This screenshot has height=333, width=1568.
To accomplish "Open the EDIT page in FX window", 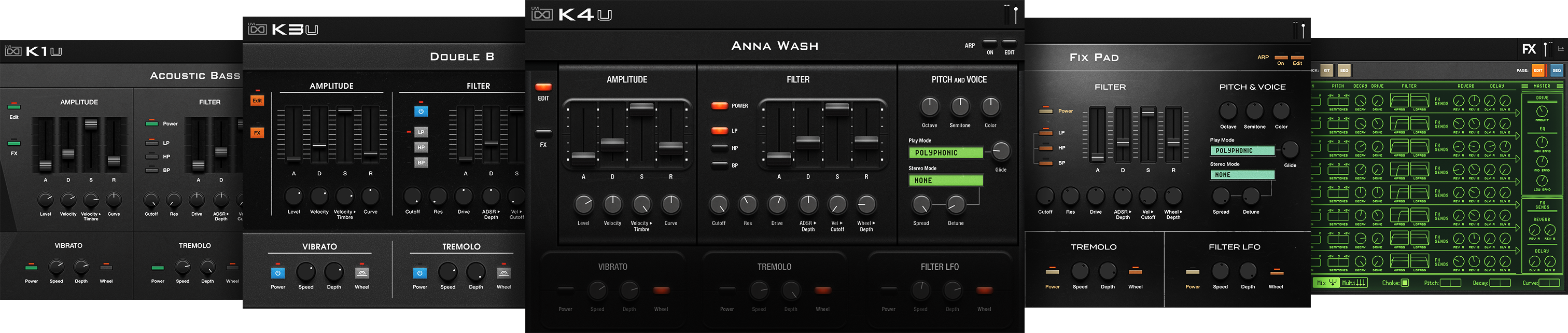I will (x=1537, y=71).
